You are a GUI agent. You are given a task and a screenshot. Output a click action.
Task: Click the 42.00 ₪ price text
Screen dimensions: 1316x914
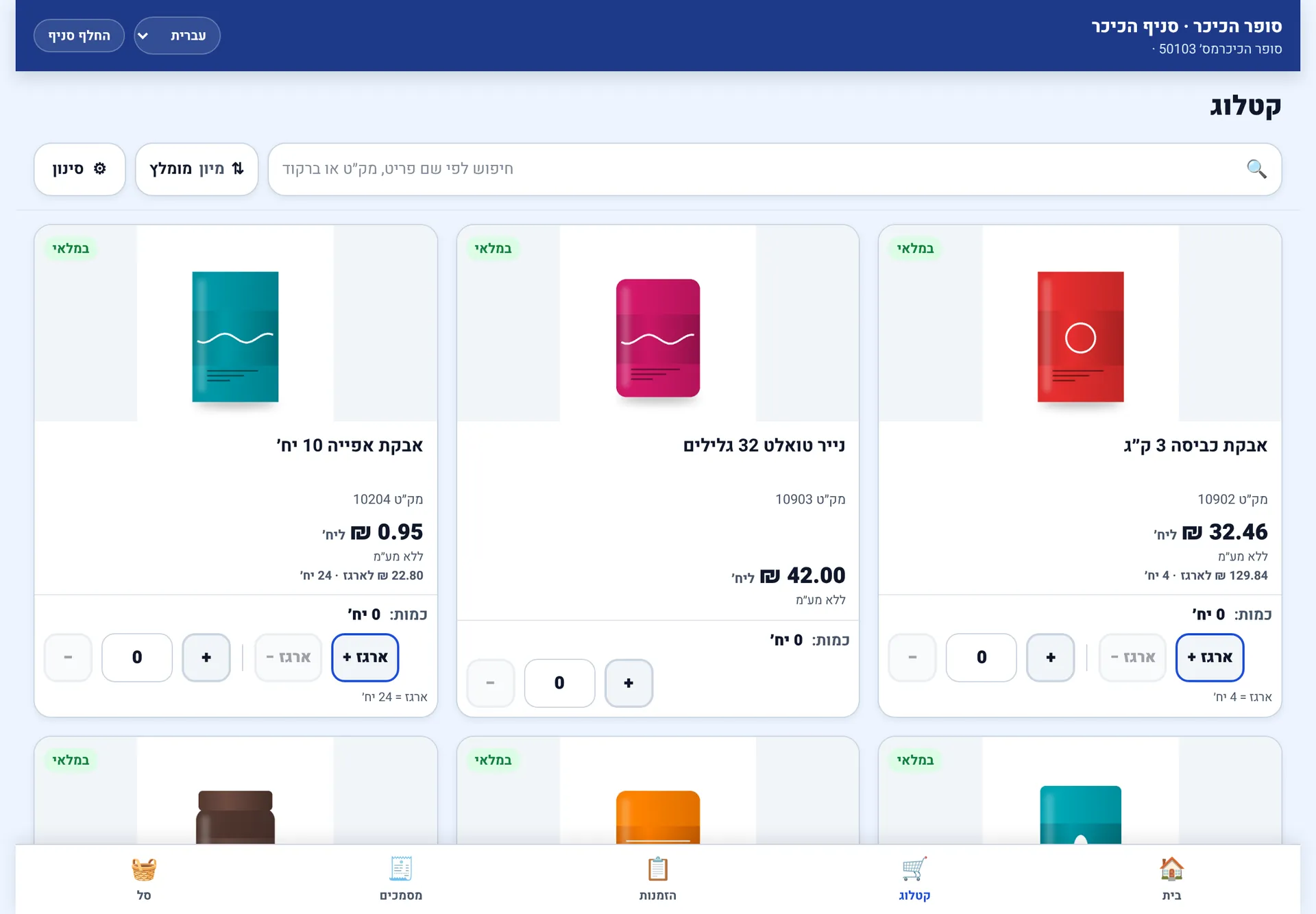pos(803,575)
